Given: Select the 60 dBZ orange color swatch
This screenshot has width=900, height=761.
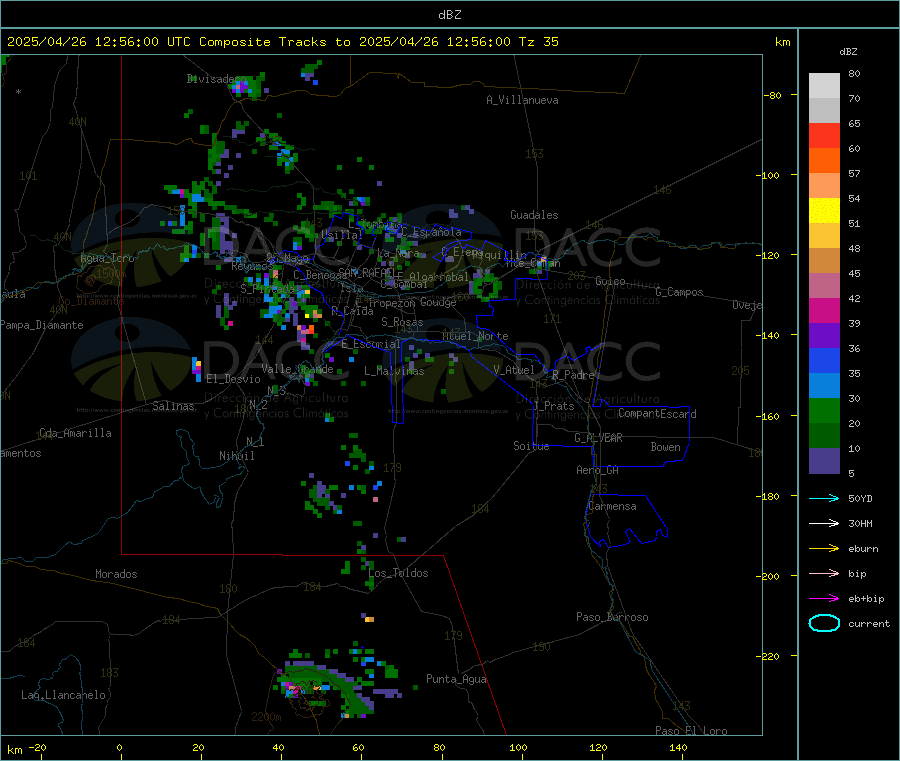Looking at the screenshot, I should click(824, 161).
